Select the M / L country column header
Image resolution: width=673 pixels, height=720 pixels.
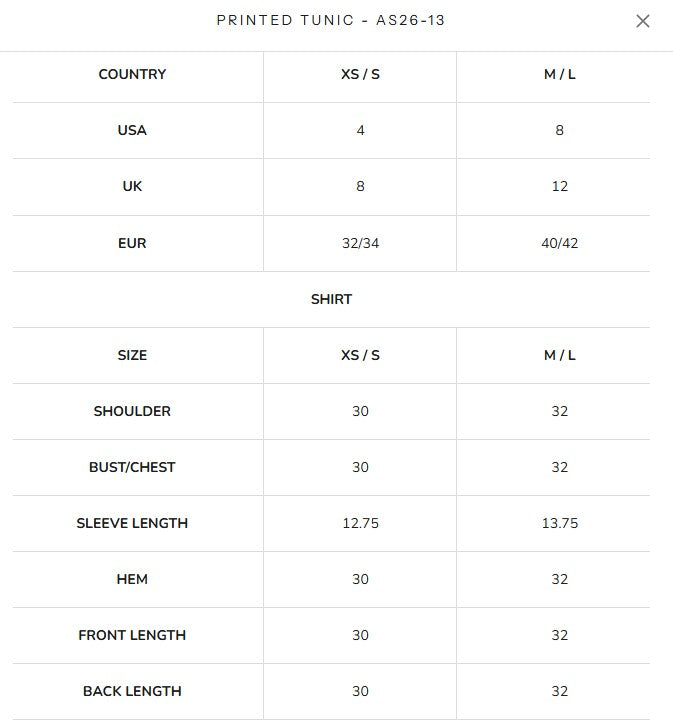coord(560,74)
